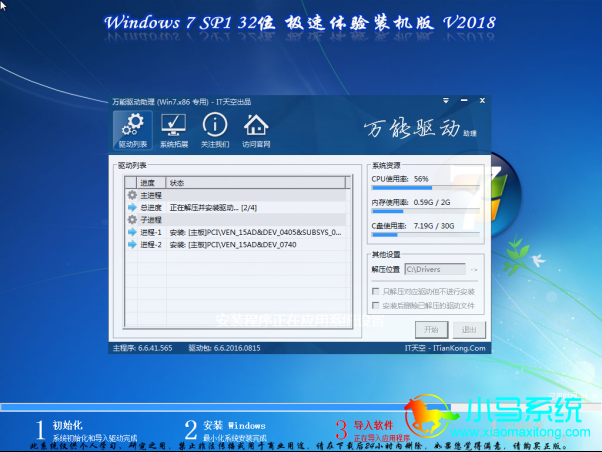Click the 内存使用率 progress bar

tap(425, 212)
